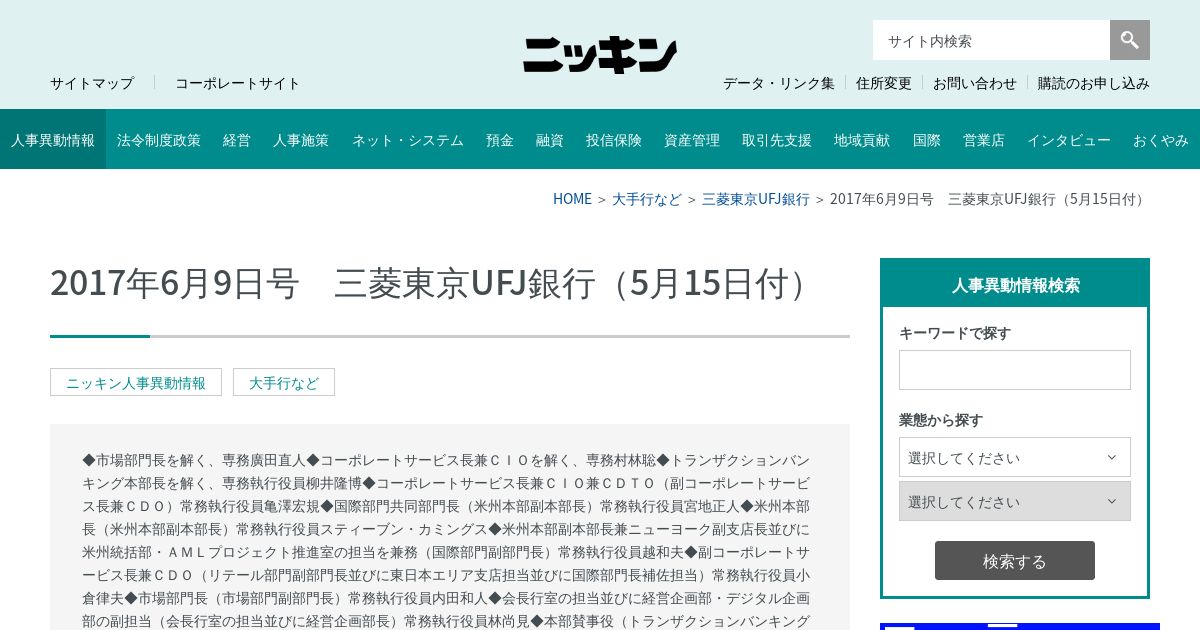
Task: Open the 融資 nav item
Action: pos(550,139)
